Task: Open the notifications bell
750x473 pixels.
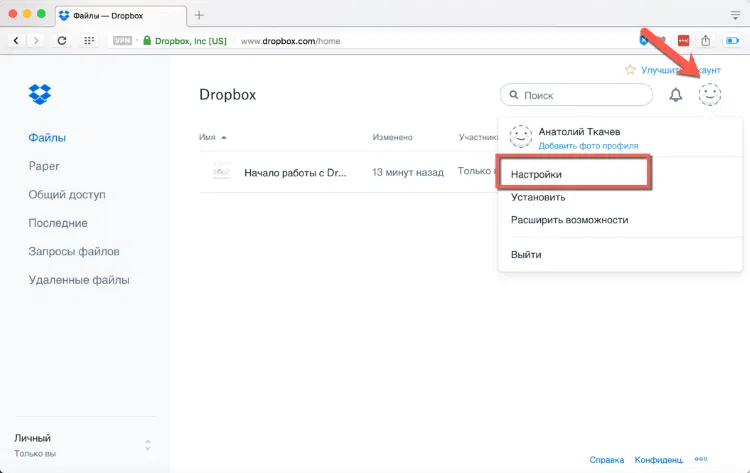Action: [675, 95]
